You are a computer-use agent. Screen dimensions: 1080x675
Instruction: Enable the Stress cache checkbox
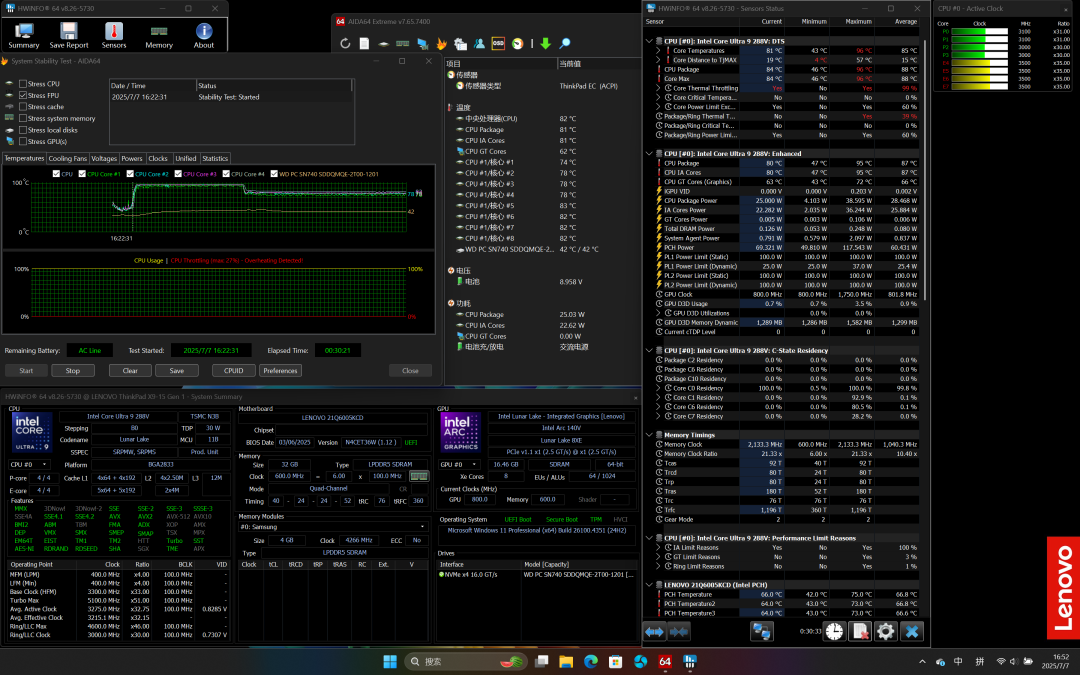pos(23,107)
